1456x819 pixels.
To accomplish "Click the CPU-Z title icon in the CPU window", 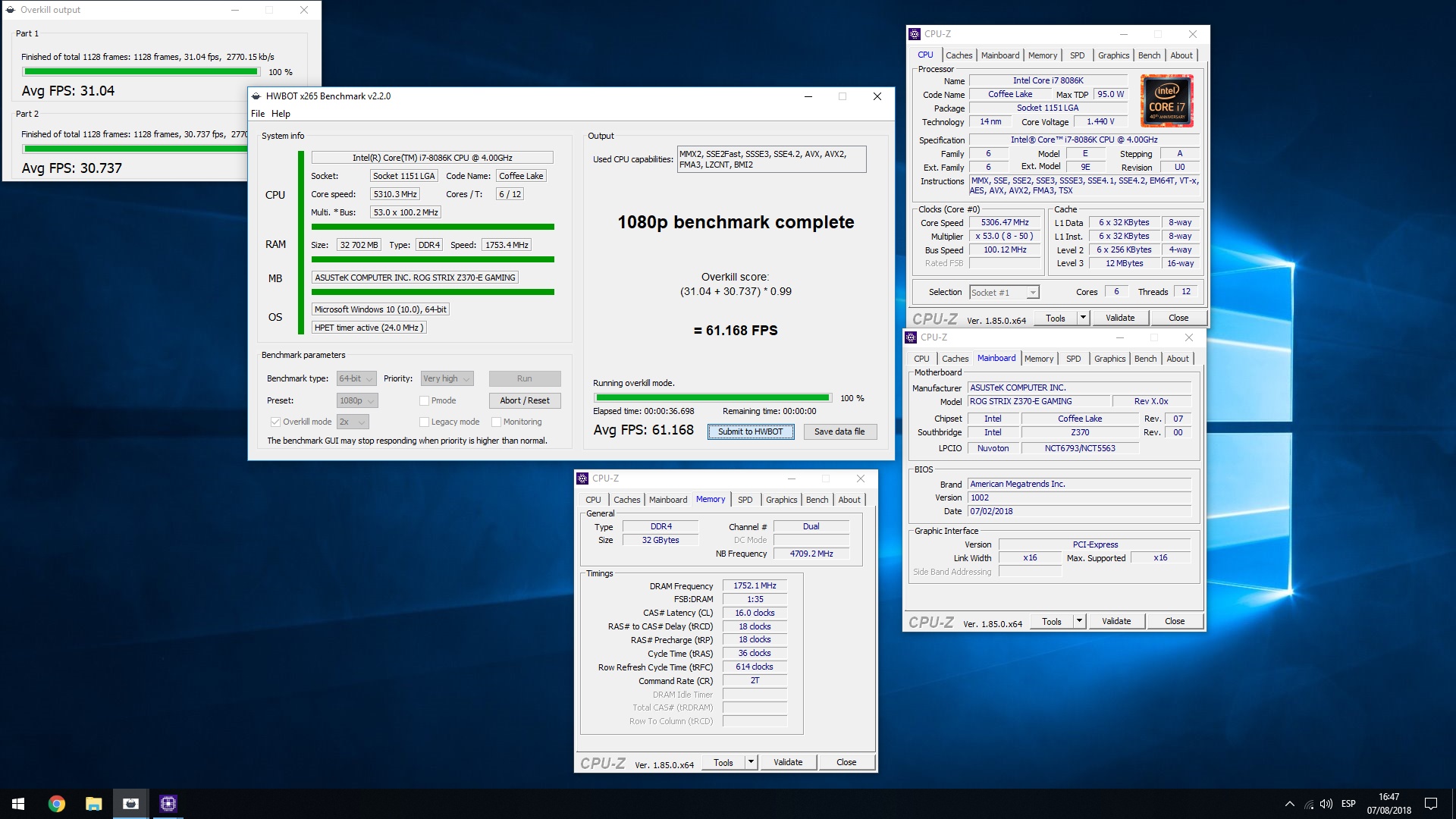I will [915, 34].
